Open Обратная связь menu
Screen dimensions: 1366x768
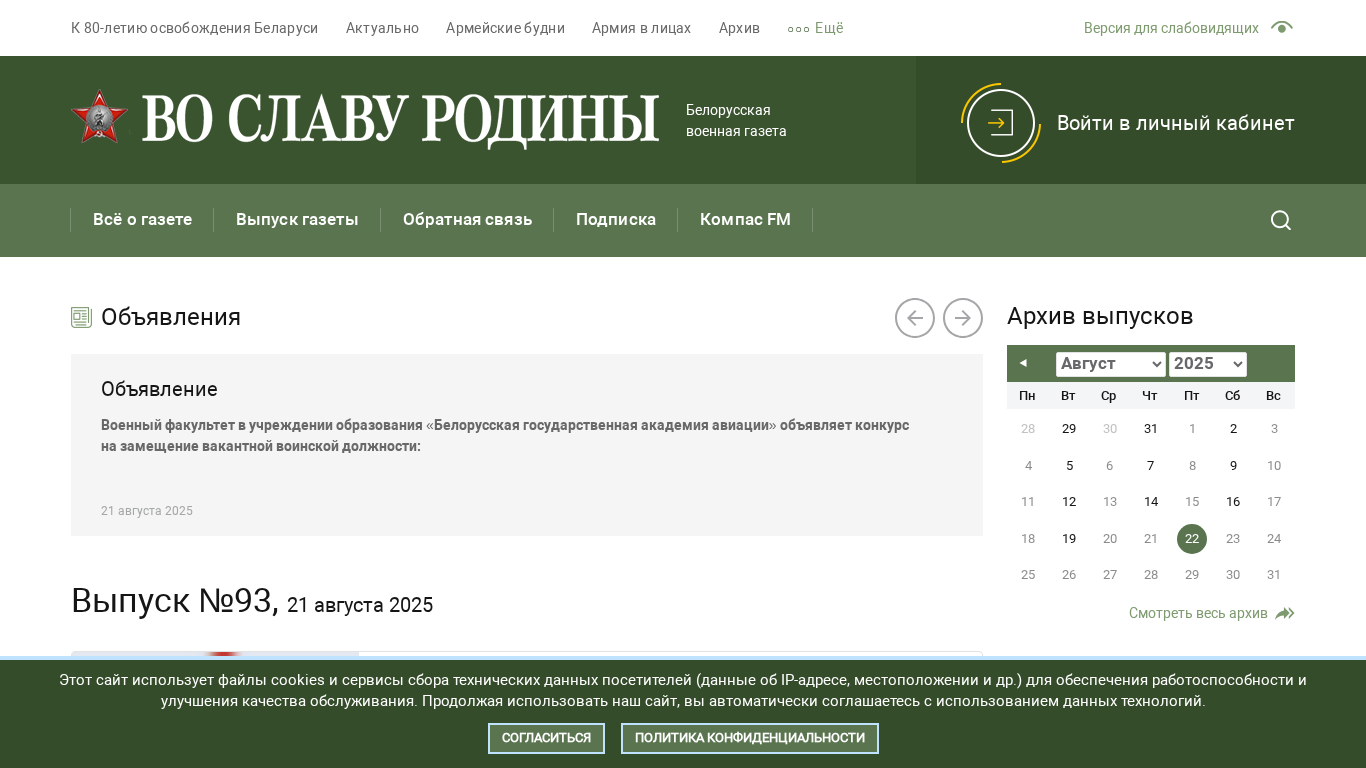[467, 220]
